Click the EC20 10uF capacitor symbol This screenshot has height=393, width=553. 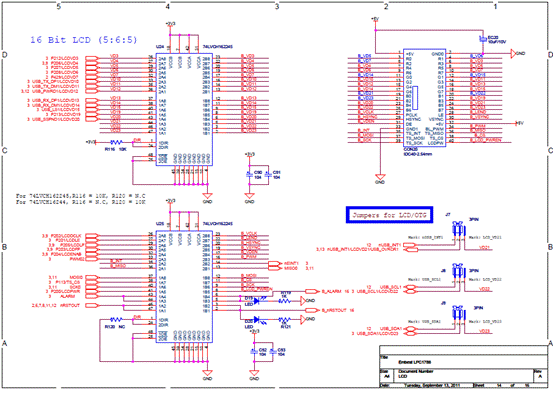[x=482, y=40]
